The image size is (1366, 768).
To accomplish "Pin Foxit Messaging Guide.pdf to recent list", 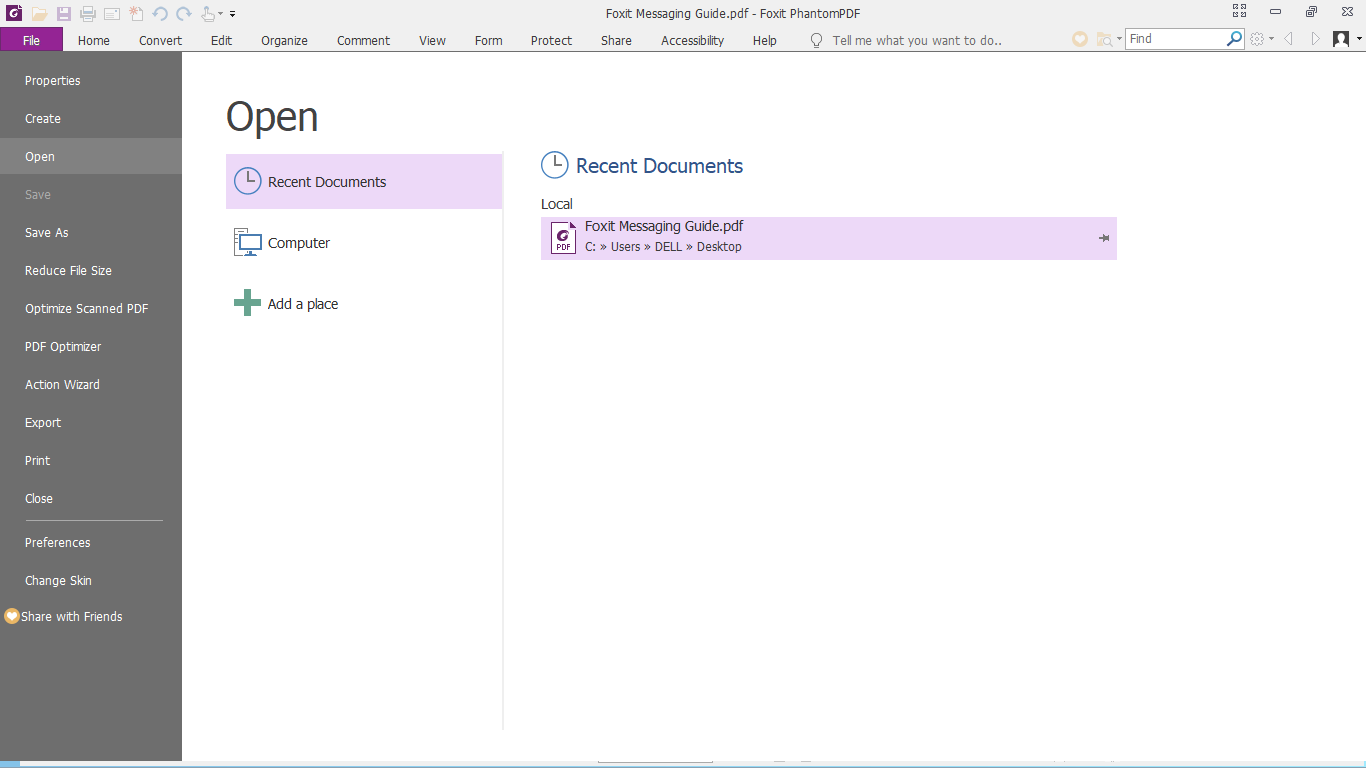I will [x=1104, y=238].
